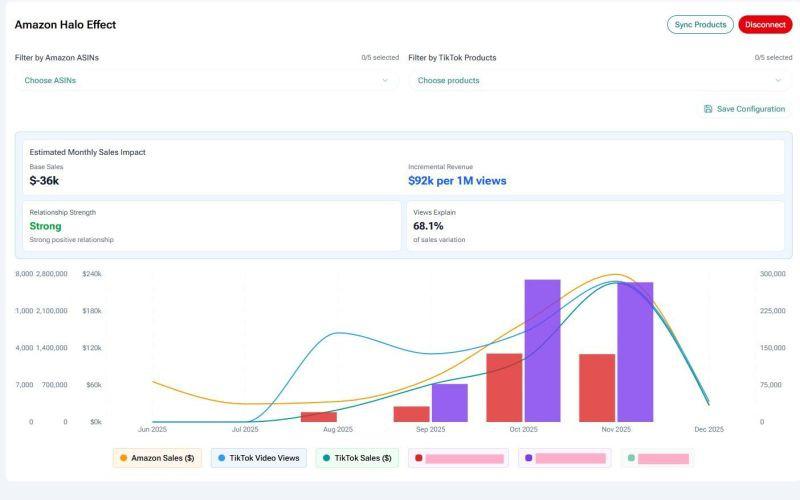This screenshot has width=800, height=500.
Task: Click the red Nov 2025 bar
Action: tap(597, 388)
